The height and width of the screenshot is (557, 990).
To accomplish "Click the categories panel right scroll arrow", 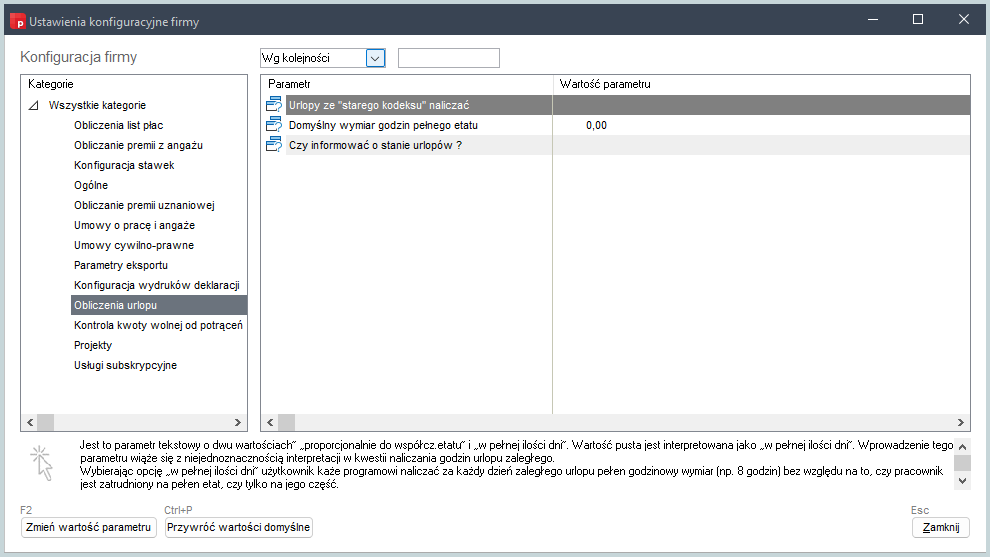I will [x=238, y=422].
